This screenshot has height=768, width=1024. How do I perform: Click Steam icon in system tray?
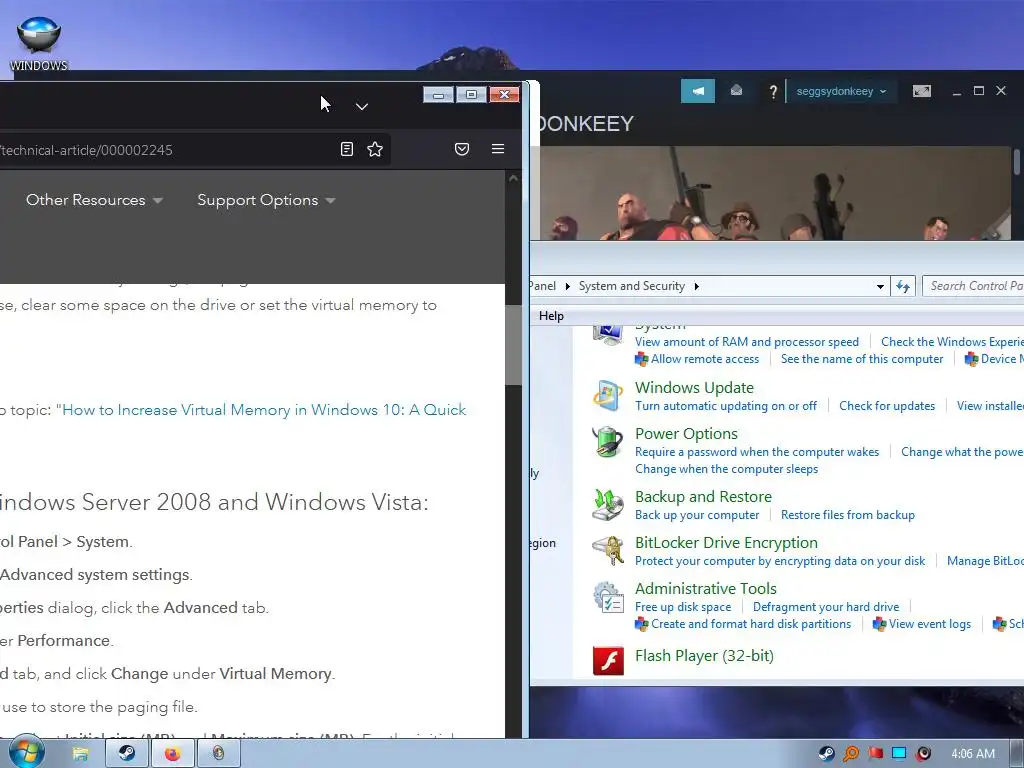[x=826, y=754]
